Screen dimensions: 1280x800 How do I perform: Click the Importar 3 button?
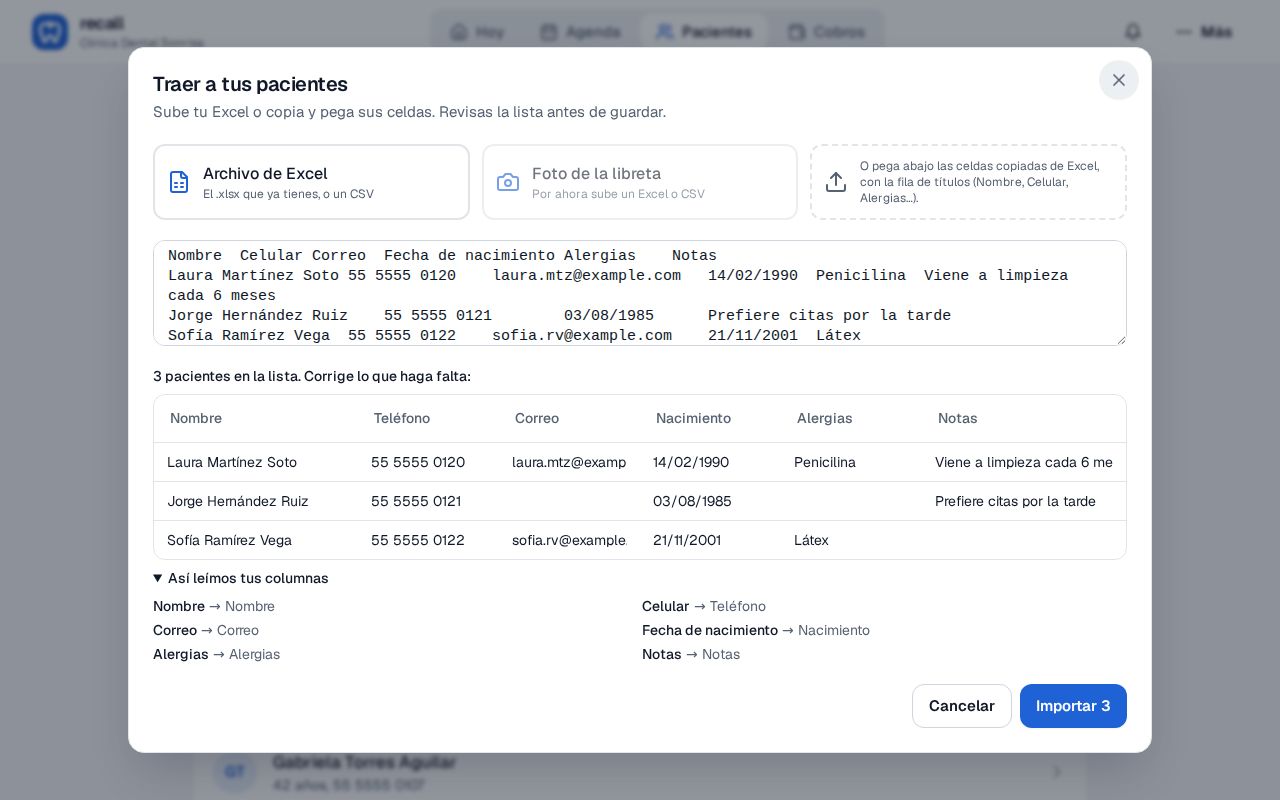[x=1073, y=706]
